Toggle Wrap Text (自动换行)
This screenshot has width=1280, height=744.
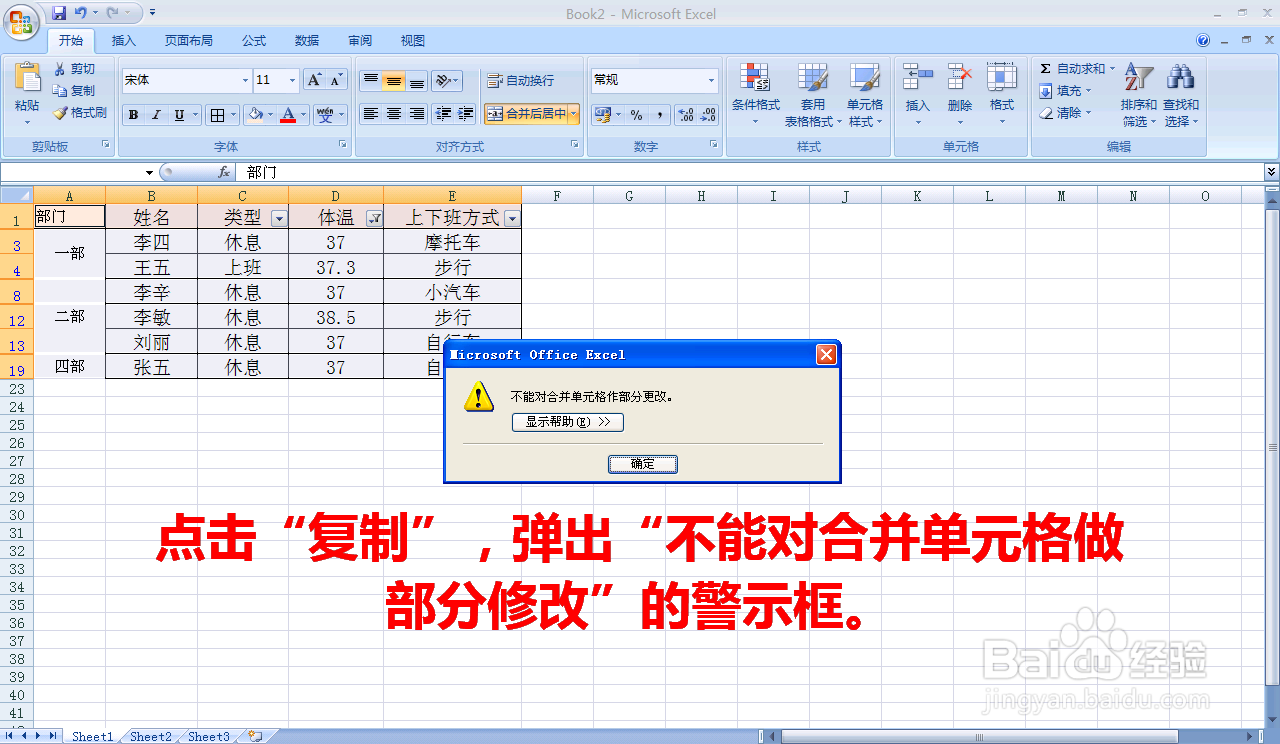520,80
